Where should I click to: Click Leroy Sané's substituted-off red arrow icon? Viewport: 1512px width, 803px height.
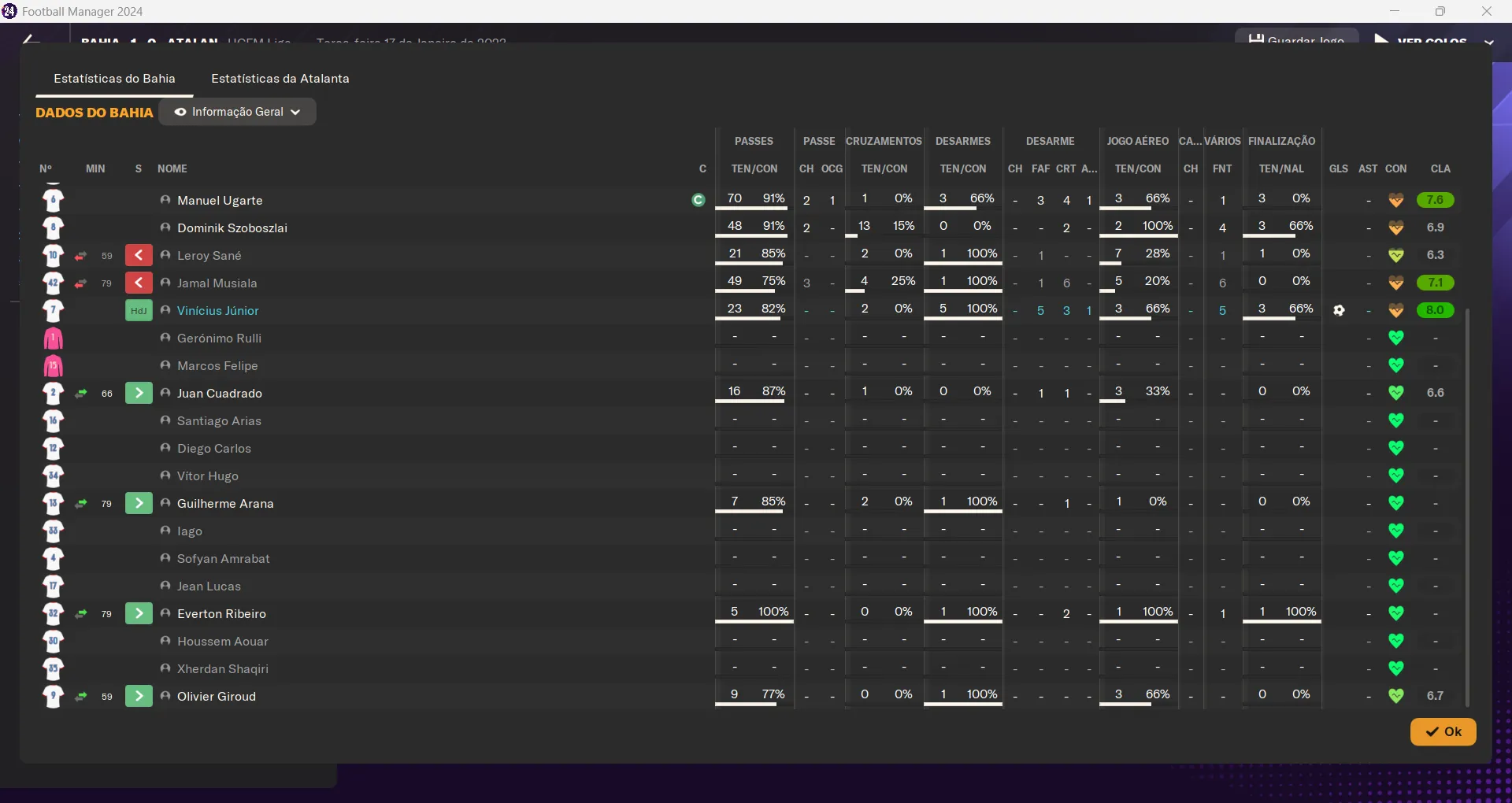(139, 255)
